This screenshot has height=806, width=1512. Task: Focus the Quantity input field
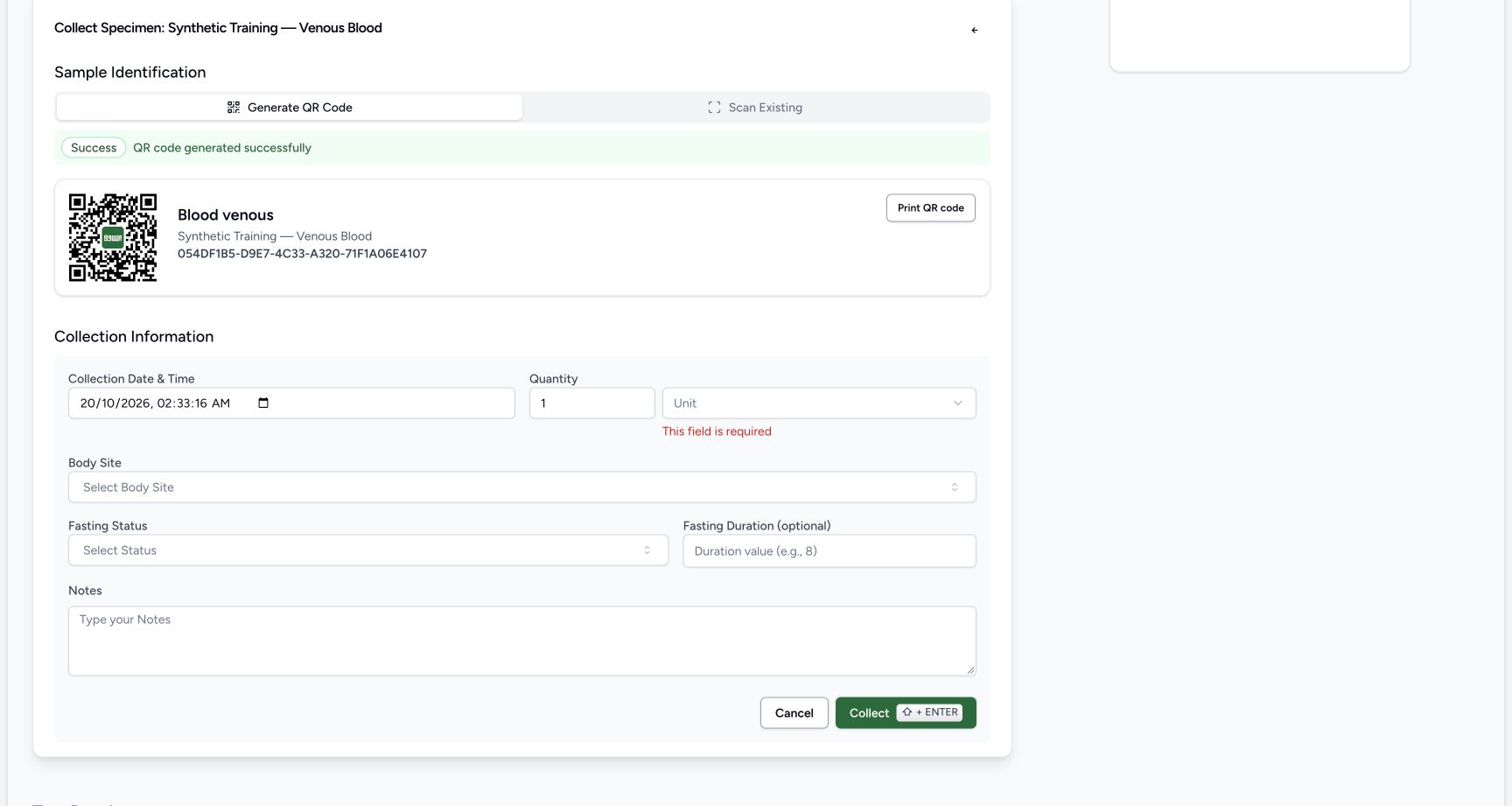[591, 403]
